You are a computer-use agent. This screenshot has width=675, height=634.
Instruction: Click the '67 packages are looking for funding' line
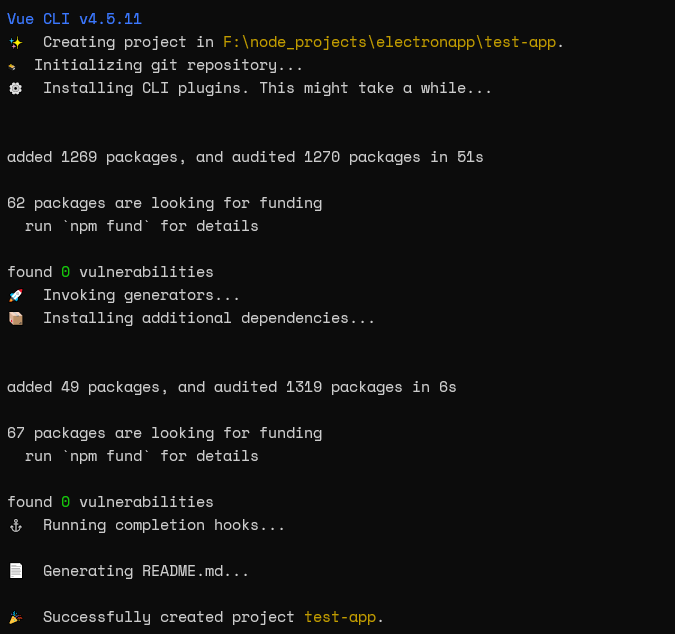click(x=164, y=433)
